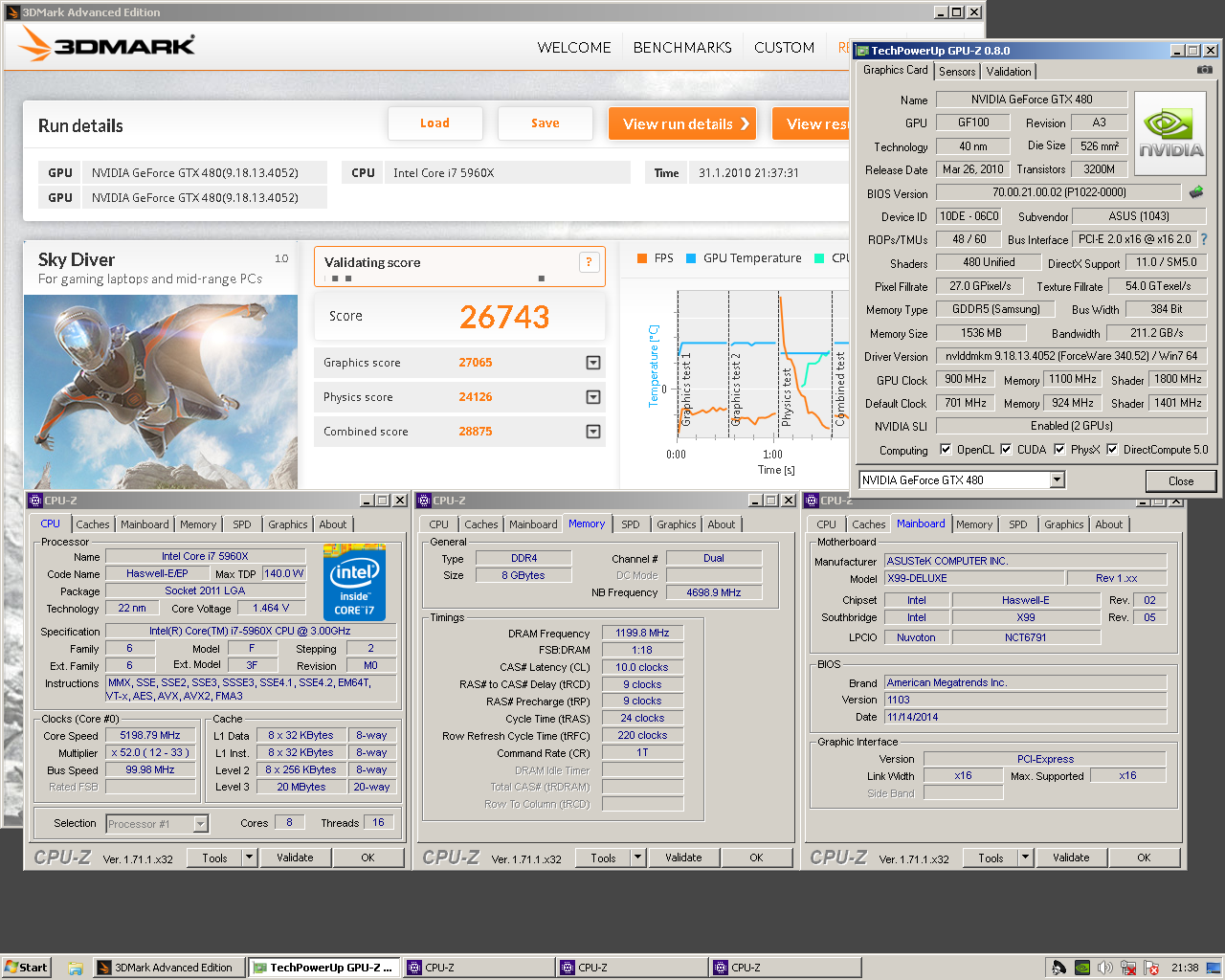The height and width of the screenshot is (980, 1225).
Task: Go to the WELCOME tab in 3DMark
Action: pos(574,48)
